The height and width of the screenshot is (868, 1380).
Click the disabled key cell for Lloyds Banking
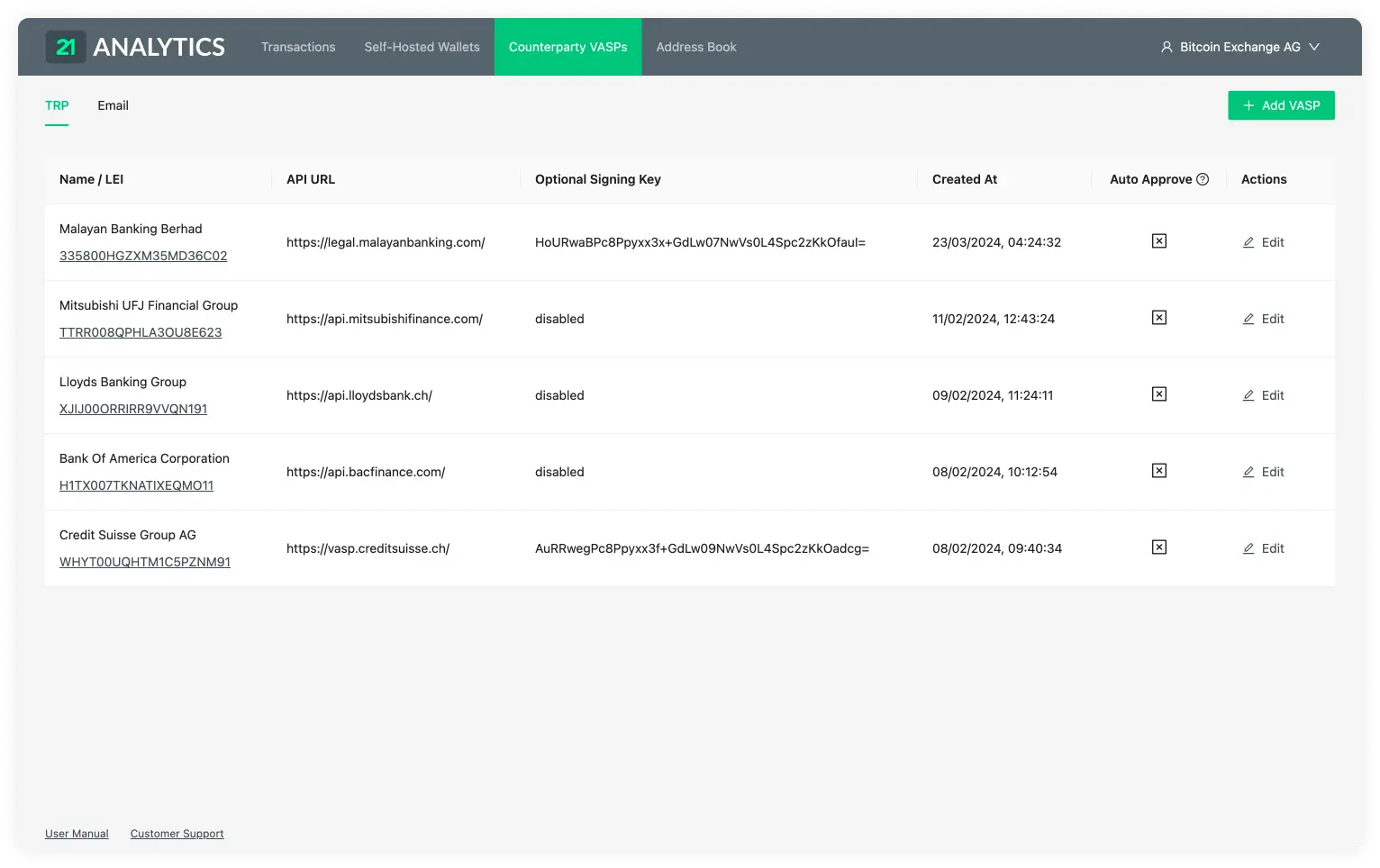click(x=559, y=395)
